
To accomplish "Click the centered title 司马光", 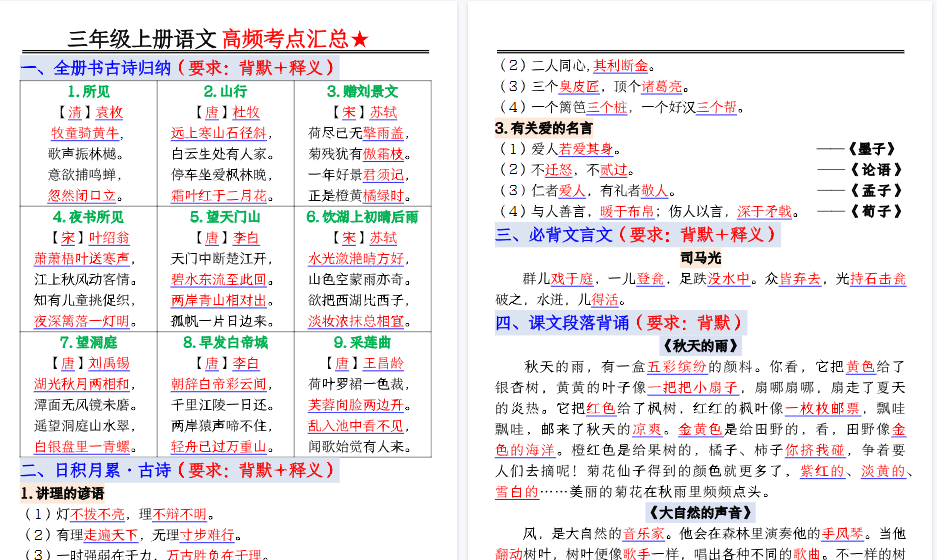I will point(700,257).
